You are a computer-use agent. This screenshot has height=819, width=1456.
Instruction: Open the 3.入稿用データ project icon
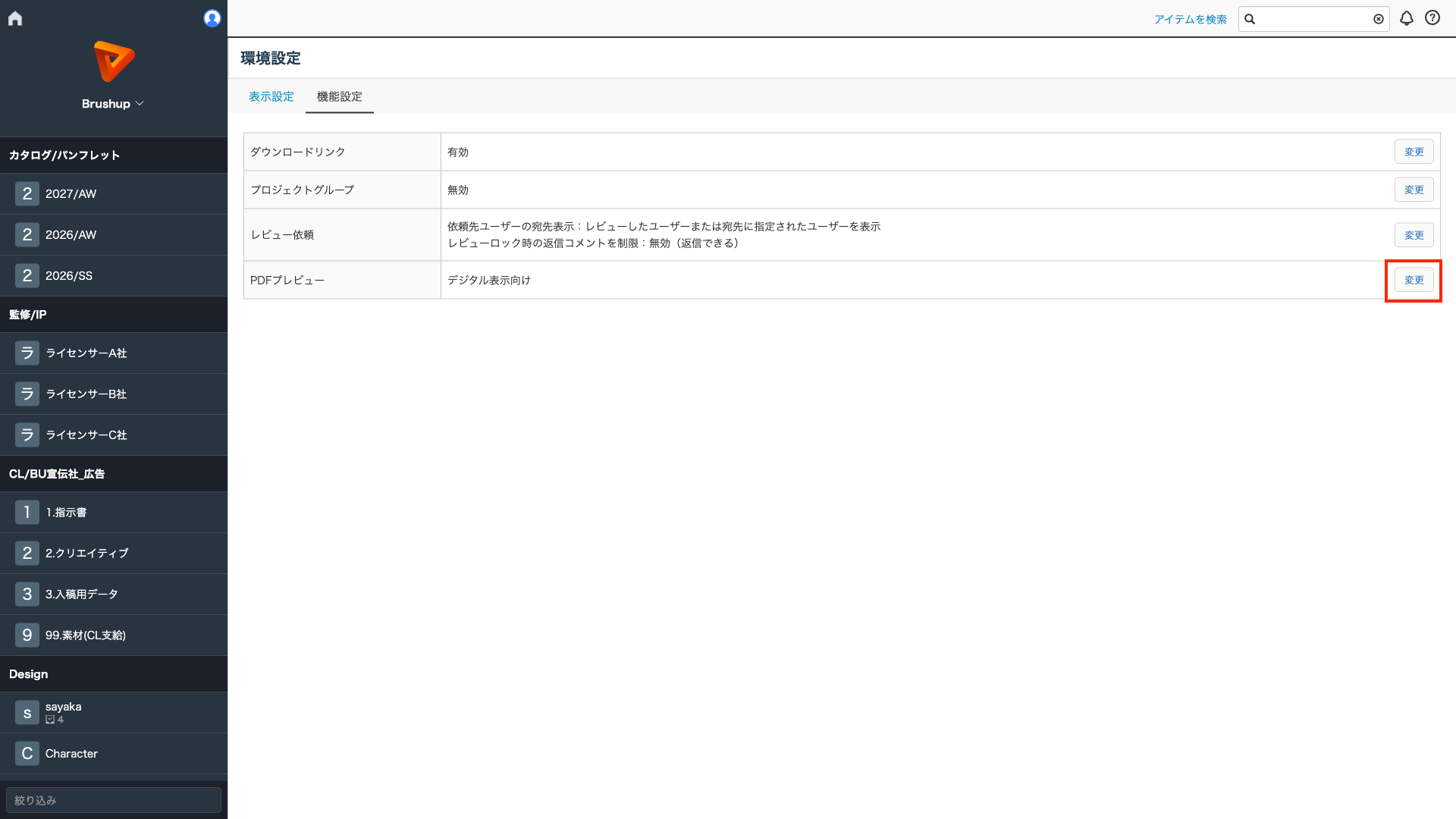27,594
